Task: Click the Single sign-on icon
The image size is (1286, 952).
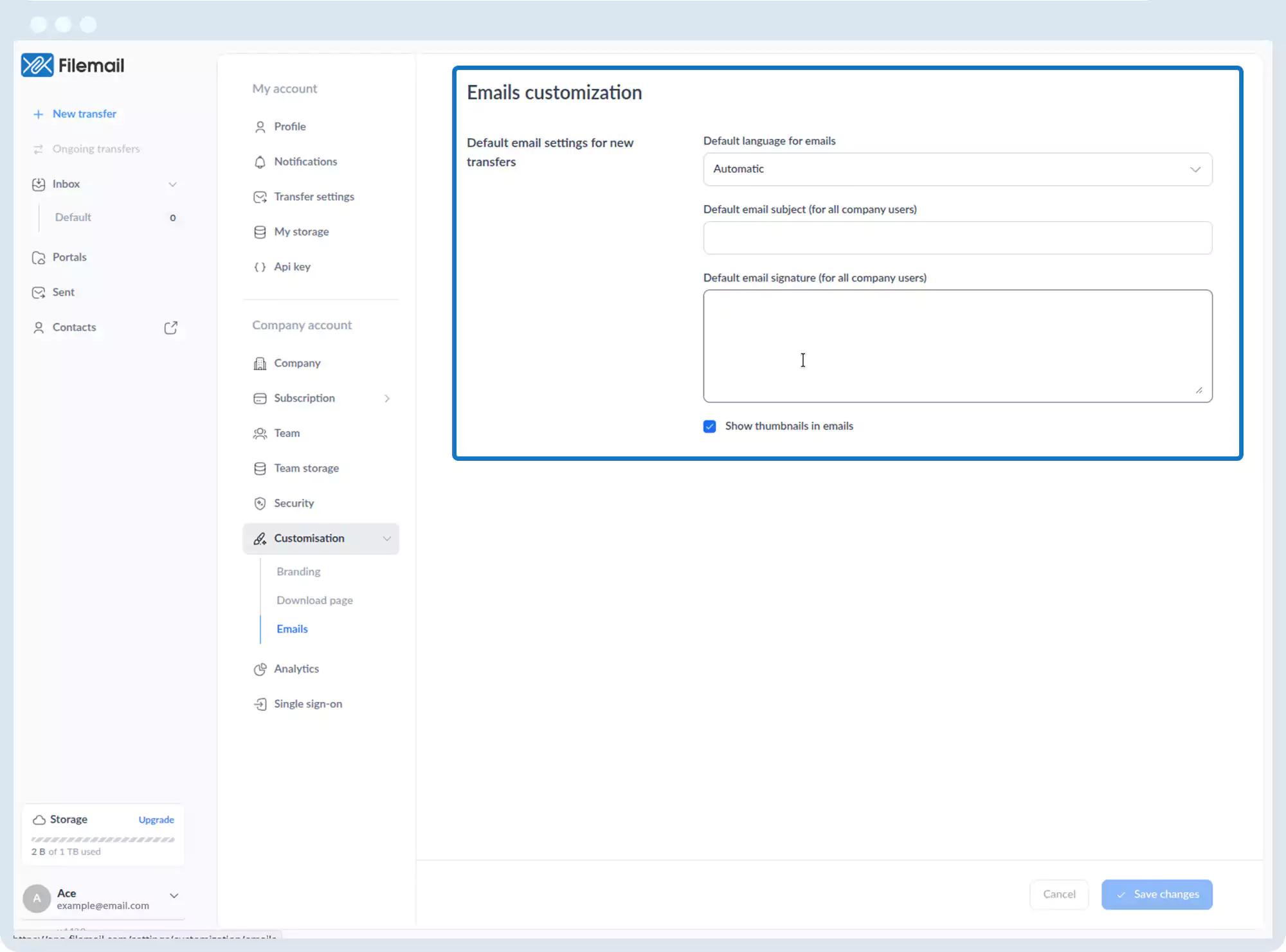Action: [x=260, y=705]
